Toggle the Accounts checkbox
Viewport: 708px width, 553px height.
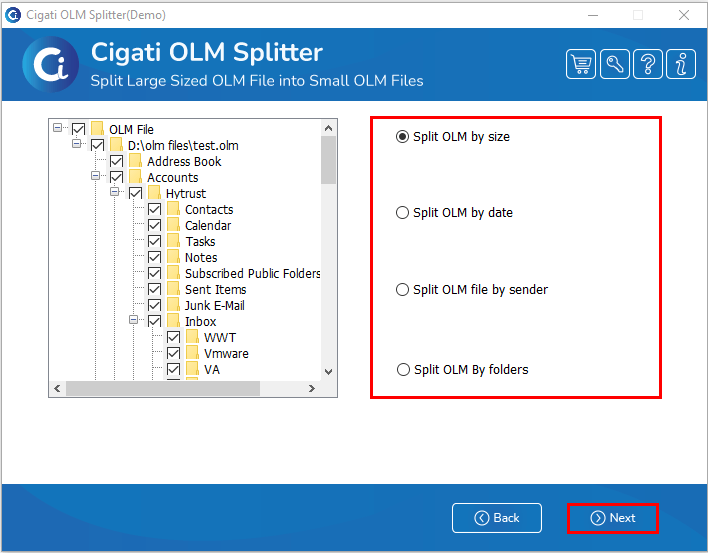coord(116,177)
